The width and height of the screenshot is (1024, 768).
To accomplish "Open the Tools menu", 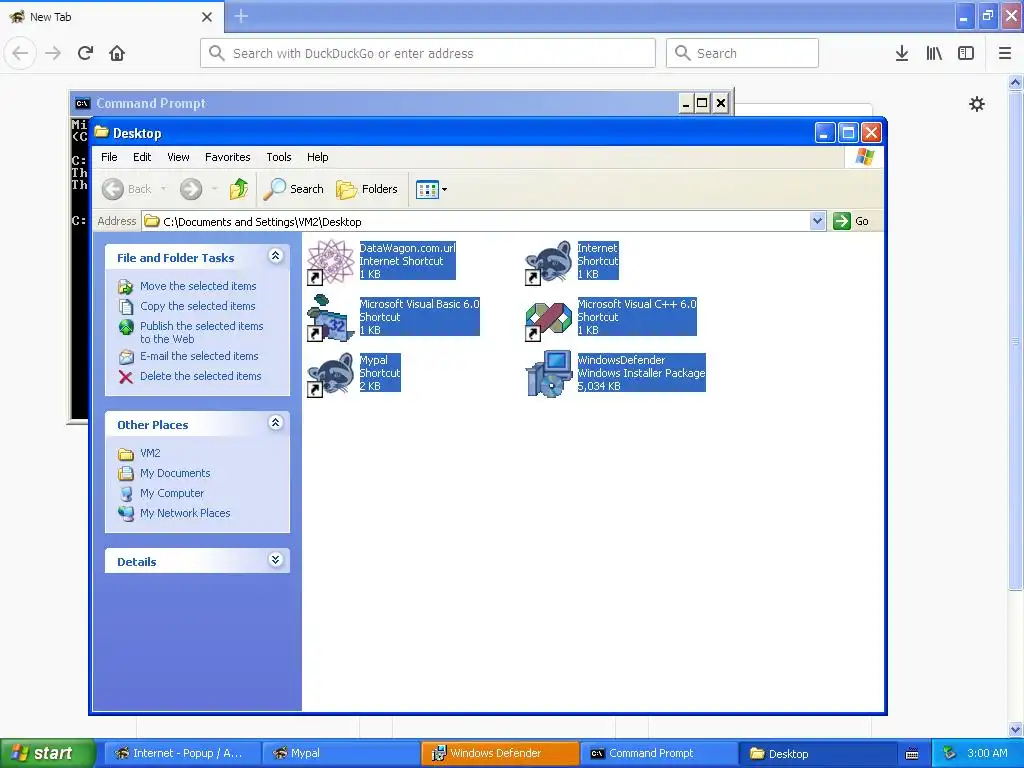I will [x=279, y=157].
